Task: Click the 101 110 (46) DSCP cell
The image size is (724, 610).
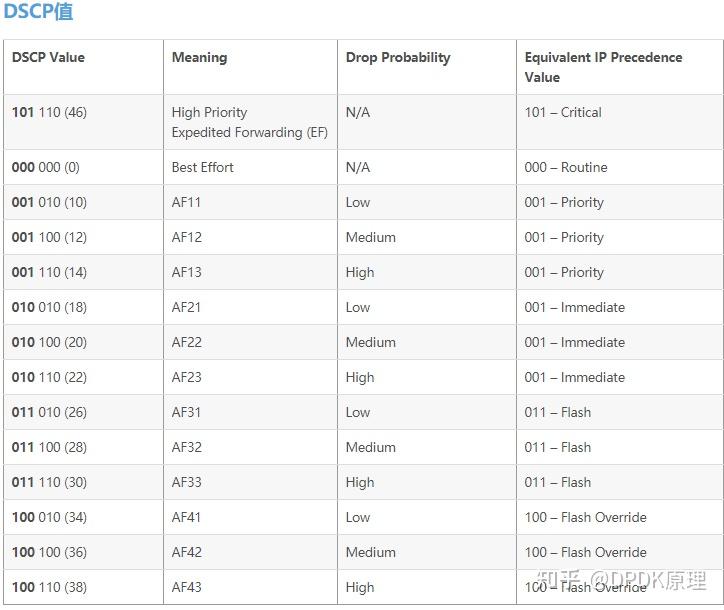Action: click(x=49, y=113)
